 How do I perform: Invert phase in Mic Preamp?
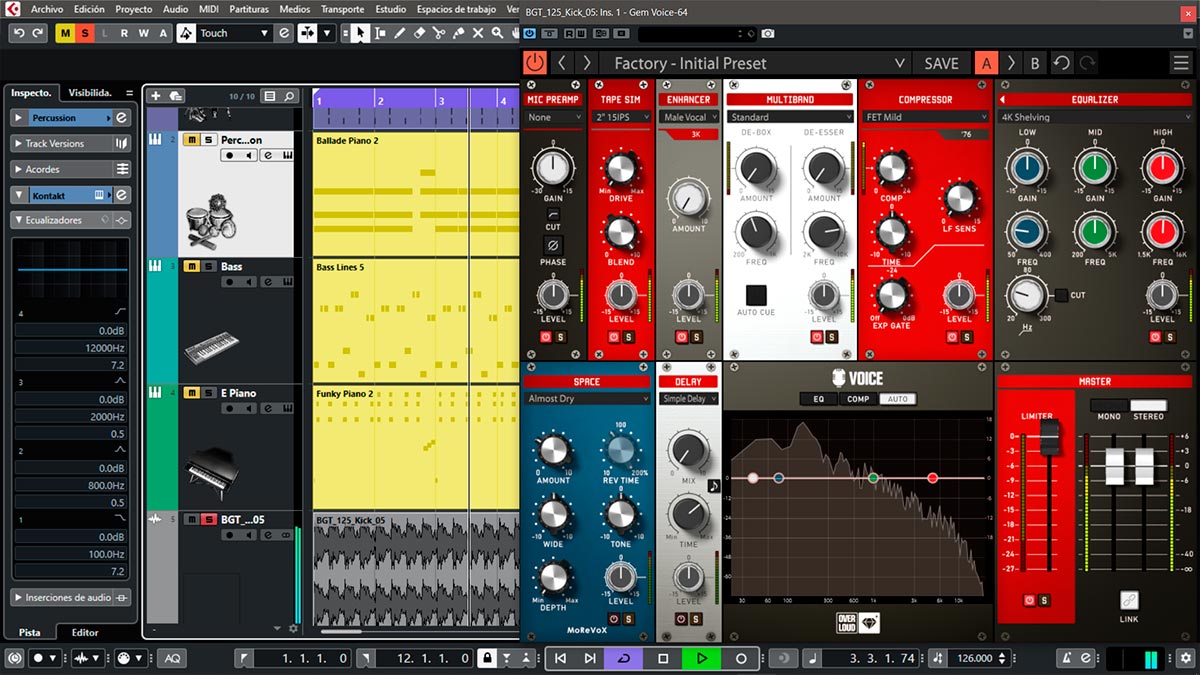(x=553, y=244)
